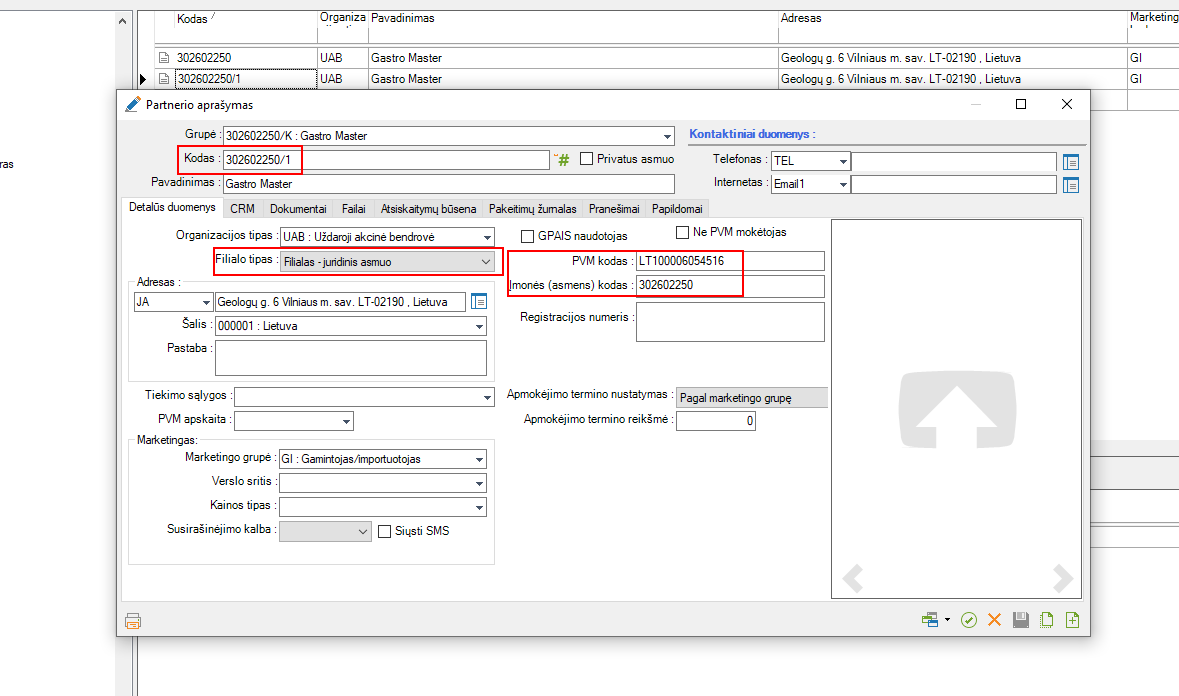Image resolution: width=1179 pixels, height=696 pixels.
Task: Open the Marketingo grupė dropdown
Action: pos(480,459)
